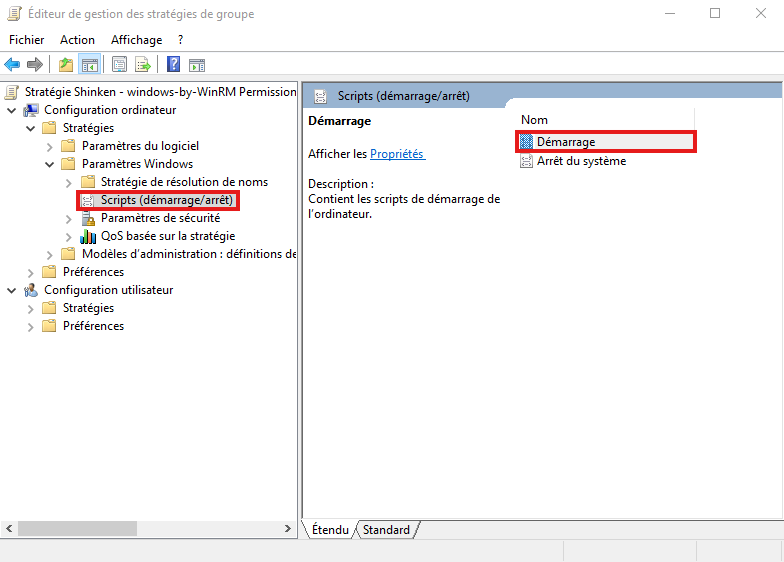The image size is (784, 562).
Task: Expand Stratégie de résolution de noms node
Action: click(x=69, y=182)
